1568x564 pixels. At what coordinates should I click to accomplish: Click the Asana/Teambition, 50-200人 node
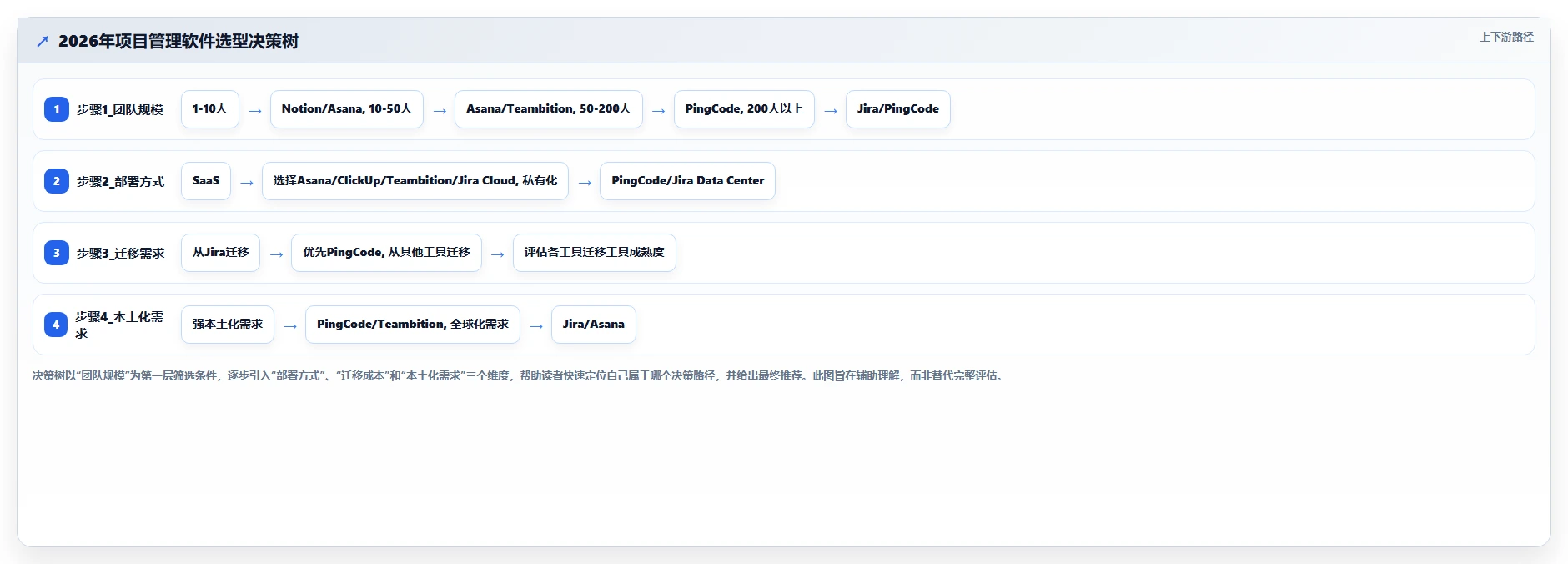549,109
